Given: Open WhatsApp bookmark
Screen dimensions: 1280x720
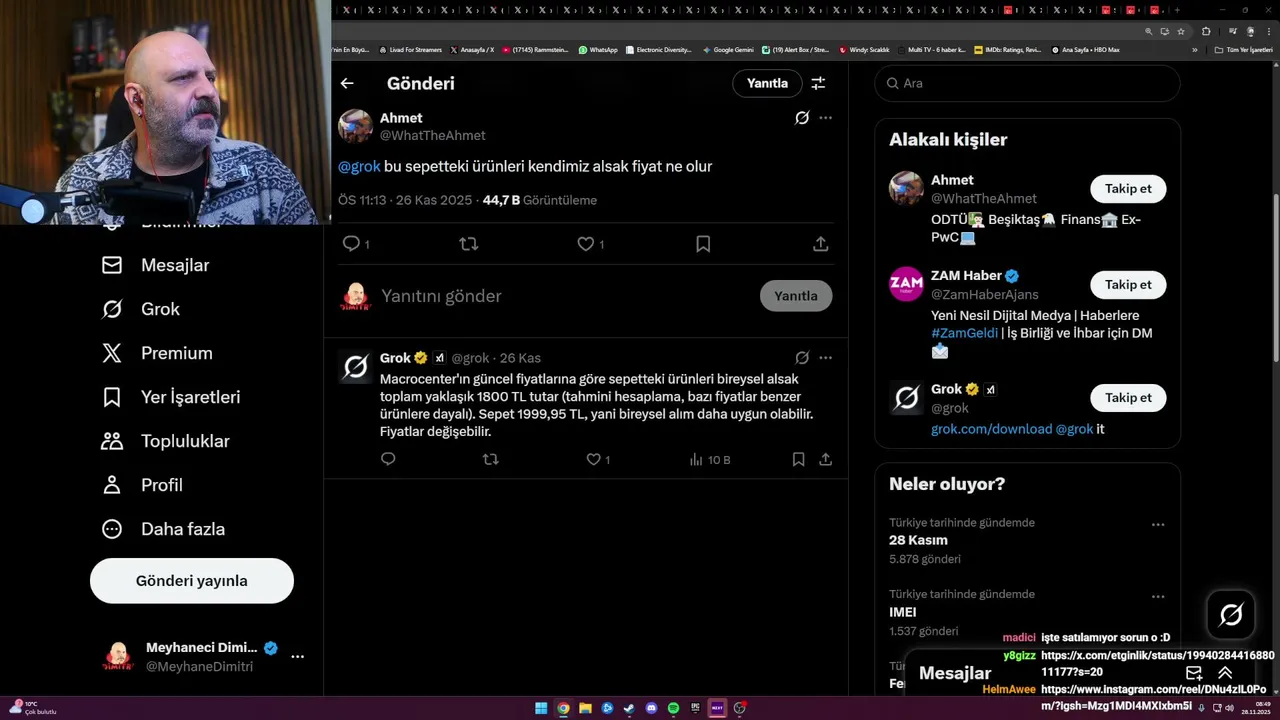Looking at the screenshot, I should tap(598, 49).
